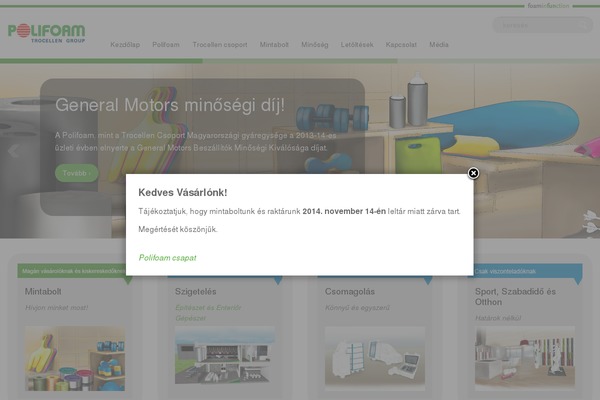Click the Könnyű és egyszerű subtitle
The height and width of the screenshot is (400, 600).
coord(357,307)
